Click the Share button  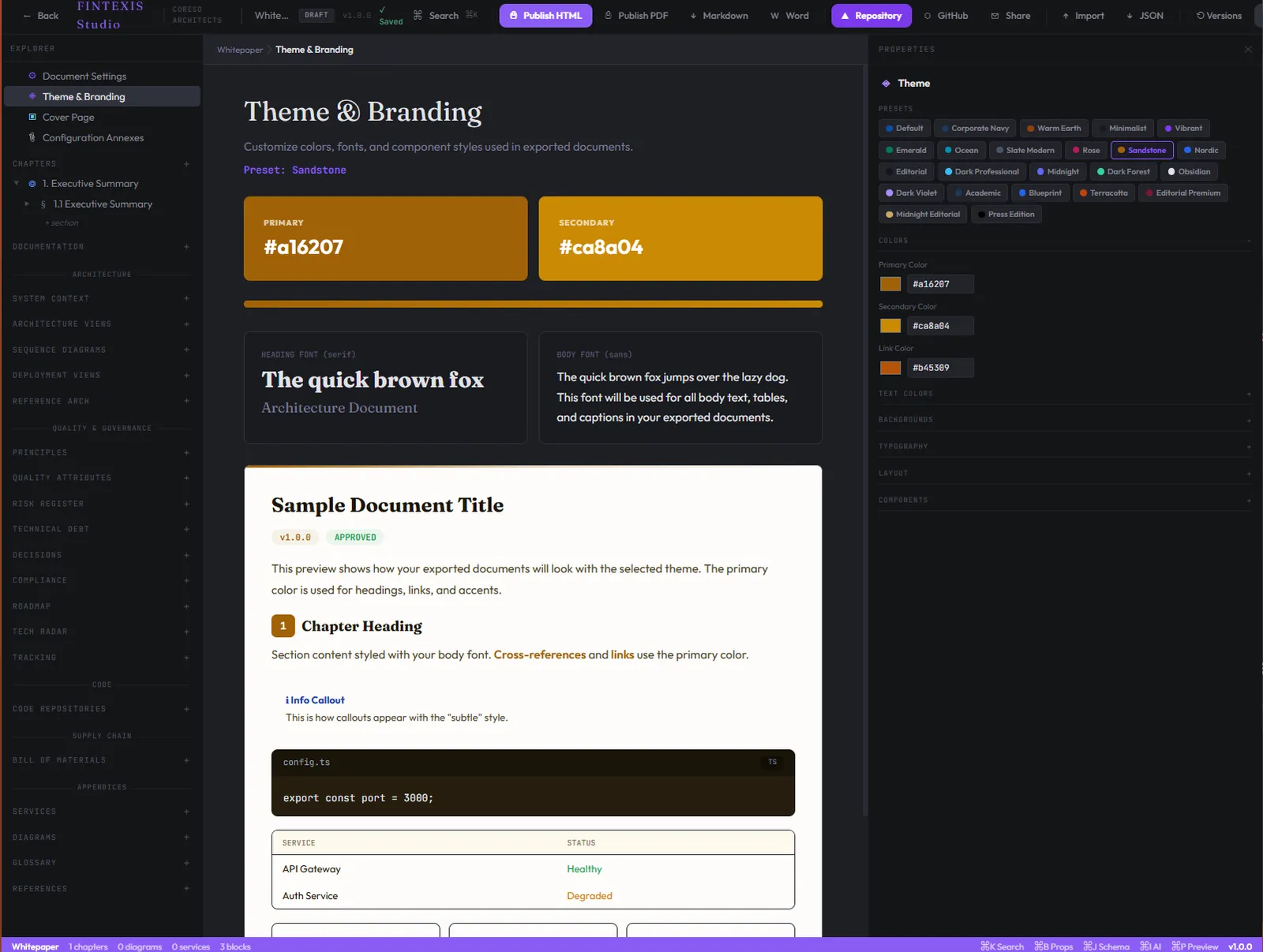pos(1010,16)
